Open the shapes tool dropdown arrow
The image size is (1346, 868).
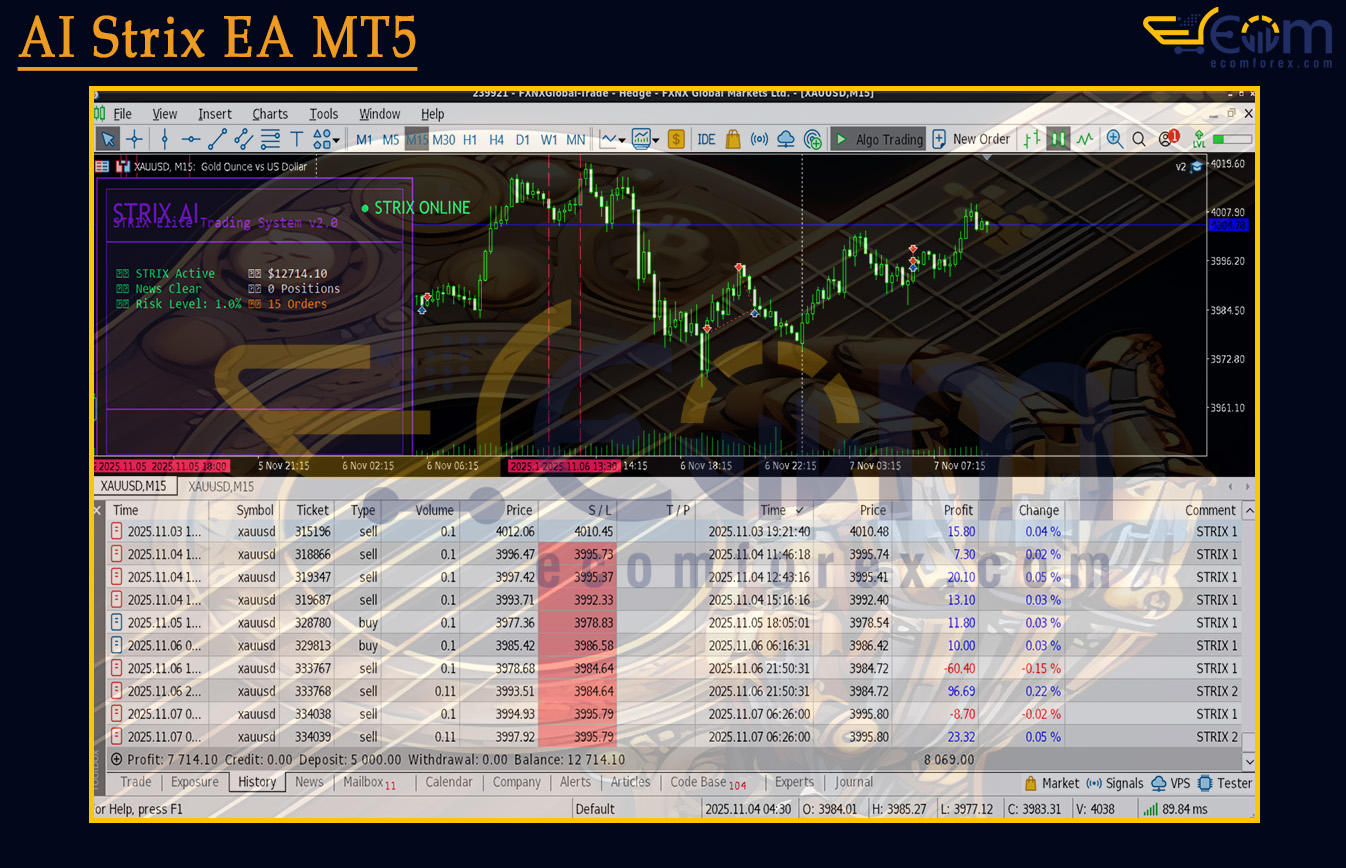[336, 139]
